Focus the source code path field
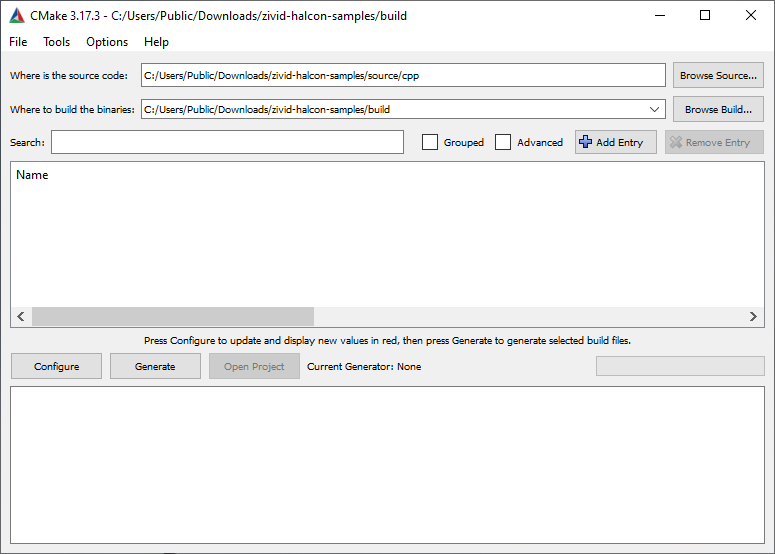Viewport: 775px width, 554px height. click(x=403, y=75)
